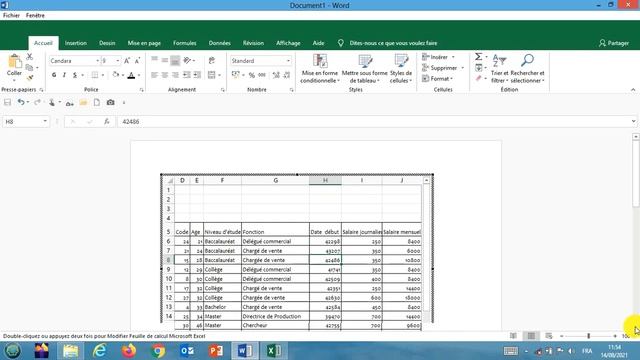Switch to the Formules tab
Viewport: 640px width, 360px height.
point(184,43)
